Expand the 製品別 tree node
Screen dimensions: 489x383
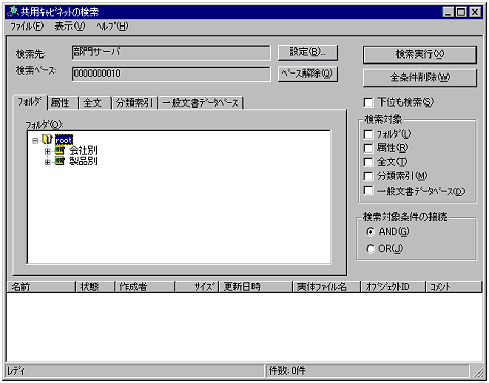48,162
